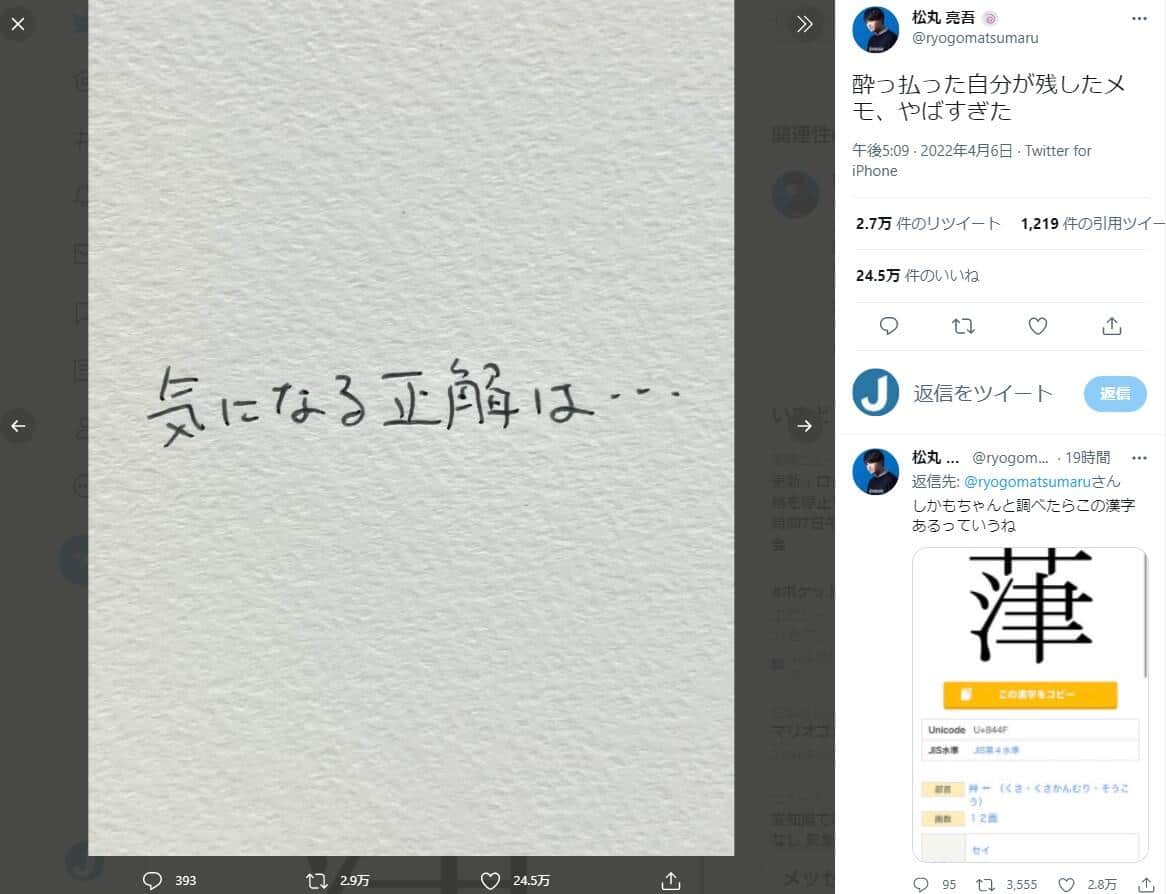The image size is (1166, 894).
Task: Open the more options menu on the main tweet
Action: (1139, 19)
